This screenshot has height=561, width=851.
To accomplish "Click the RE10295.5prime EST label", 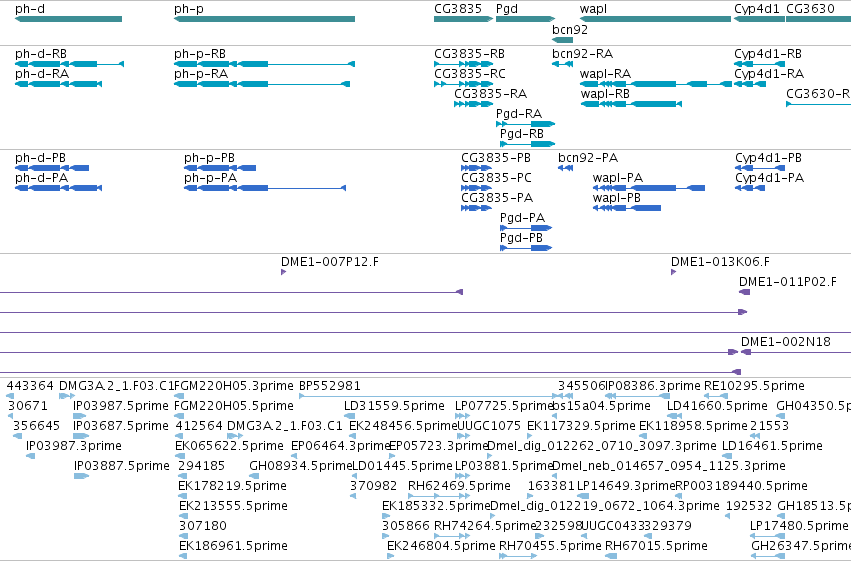I will pyautogui.click(x=754, y=386).
